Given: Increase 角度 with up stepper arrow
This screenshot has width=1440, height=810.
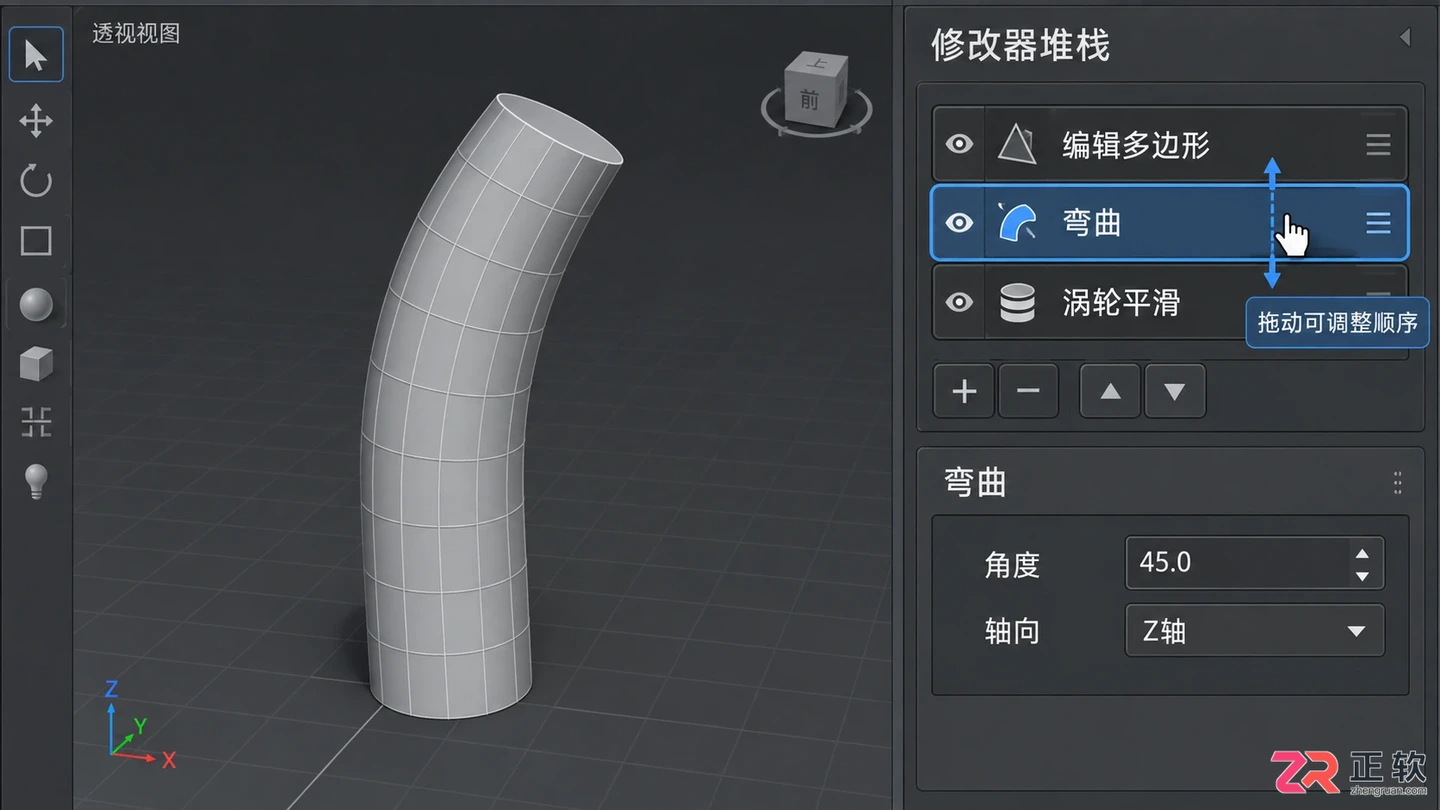Looking at the screenshot, I should point(1361,553).
